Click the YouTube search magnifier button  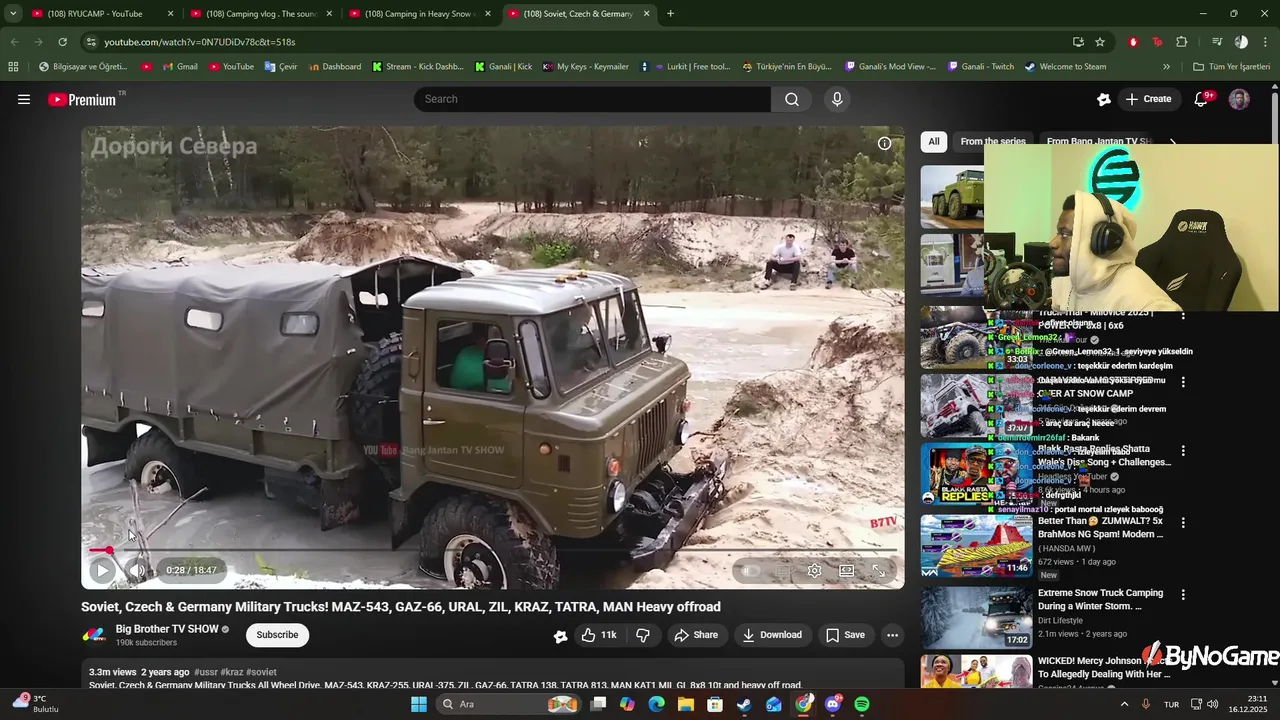click(x=792, y=99)
